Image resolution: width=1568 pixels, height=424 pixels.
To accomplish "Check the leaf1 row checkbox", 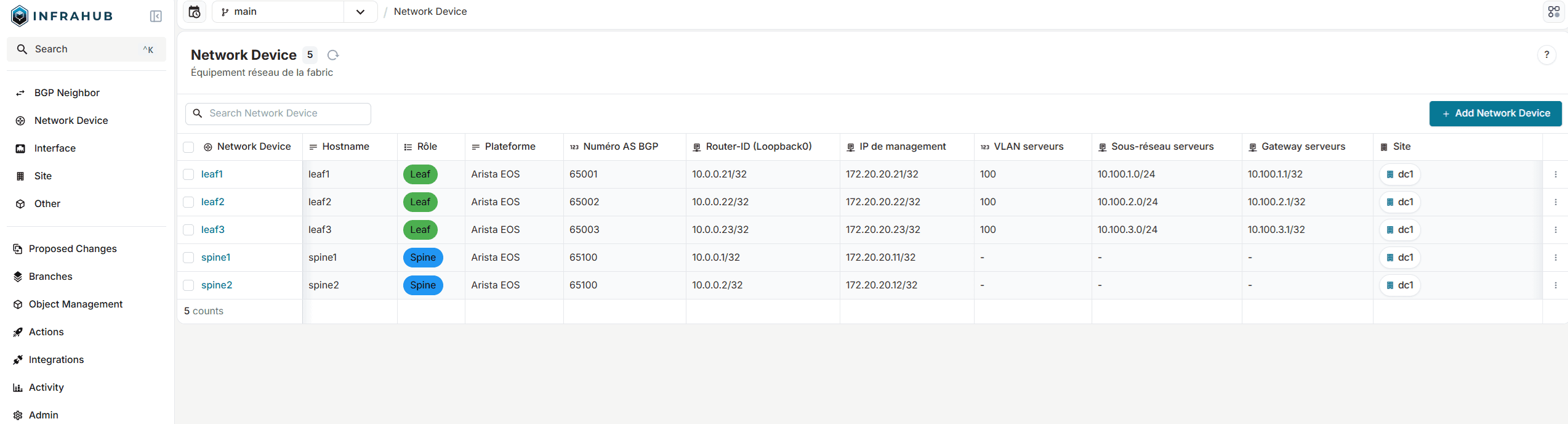I will point(188,174).
